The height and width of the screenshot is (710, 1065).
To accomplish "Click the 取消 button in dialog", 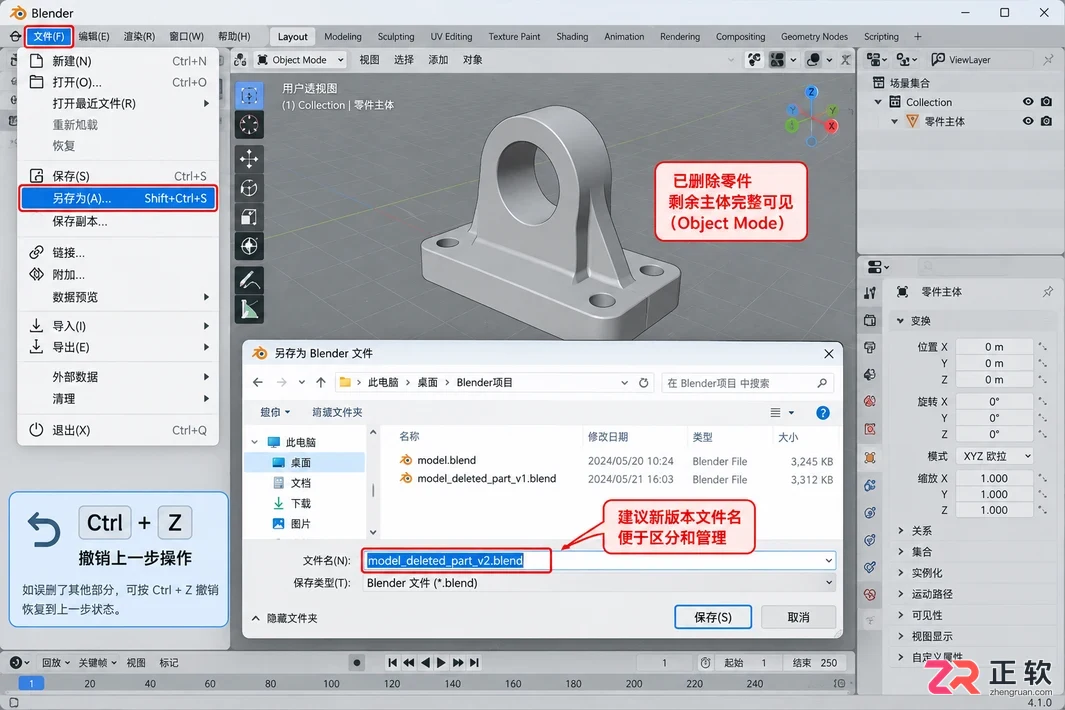I will [799, 617].
